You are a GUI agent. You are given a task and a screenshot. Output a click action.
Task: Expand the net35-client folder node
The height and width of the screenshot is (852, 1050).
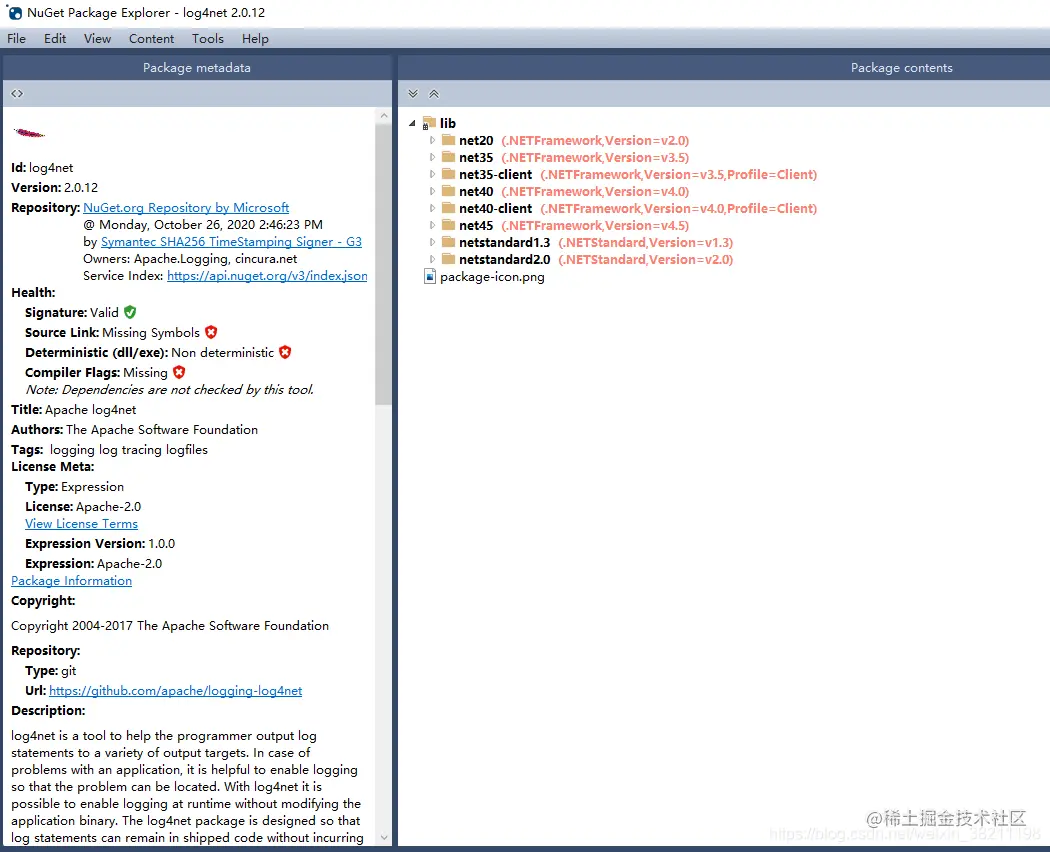432,174
